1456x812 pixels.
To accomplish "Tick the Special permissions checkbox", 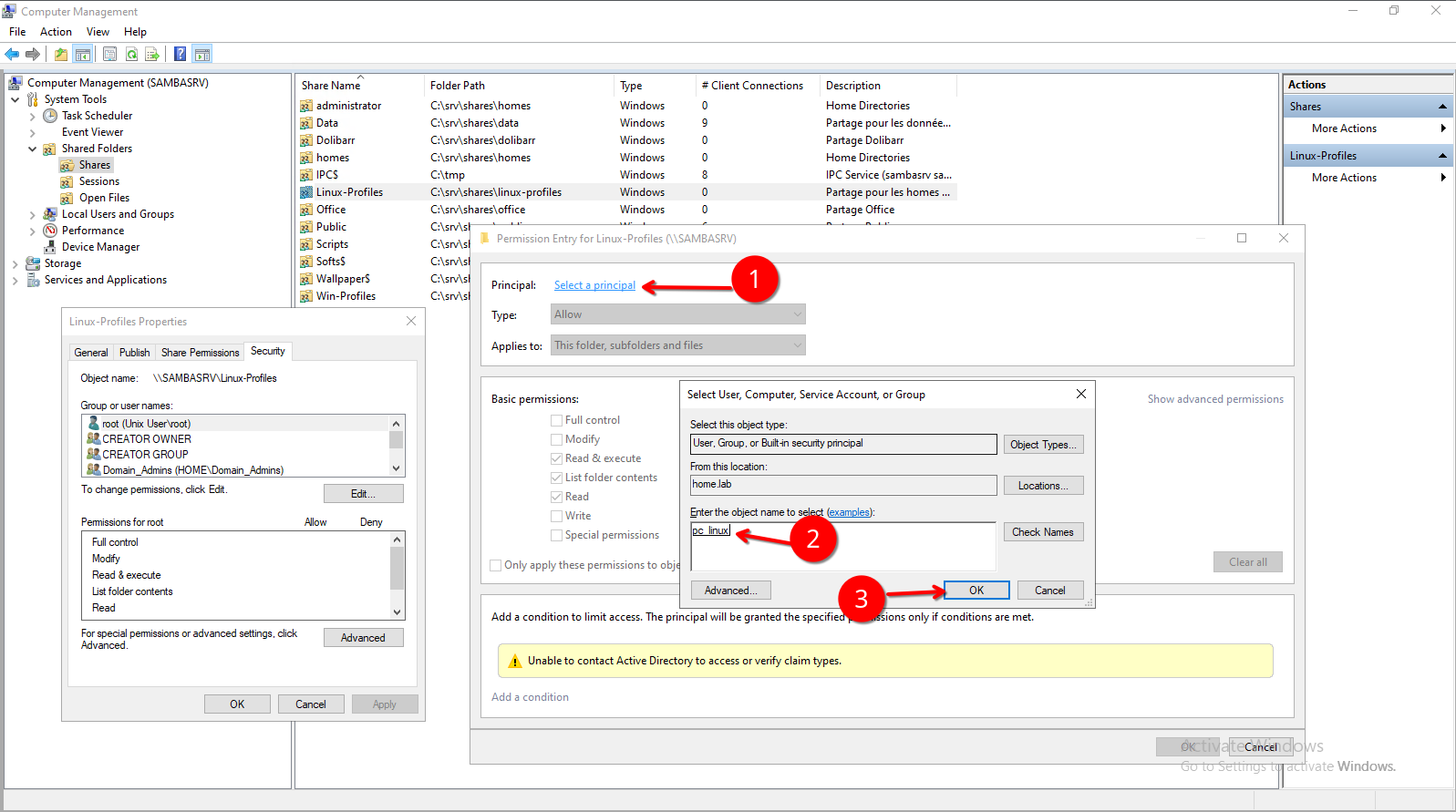I will coord(556,535).
